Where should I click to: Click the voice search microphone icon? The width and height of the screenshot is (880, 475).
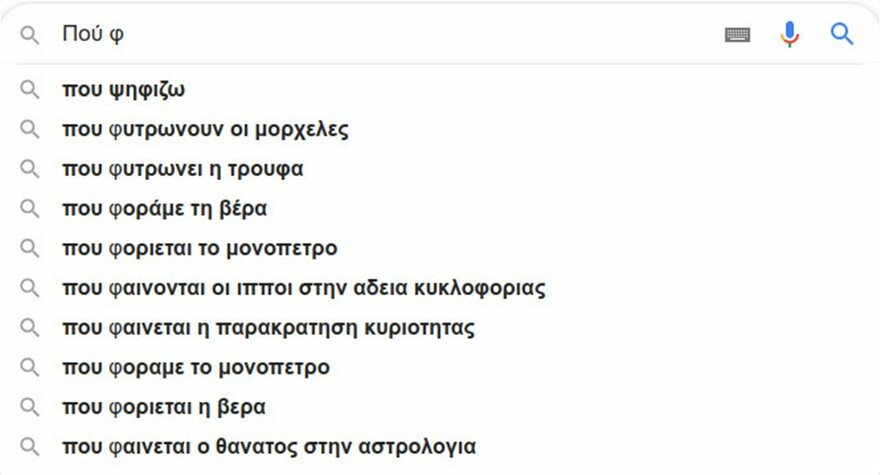(789, 34)
